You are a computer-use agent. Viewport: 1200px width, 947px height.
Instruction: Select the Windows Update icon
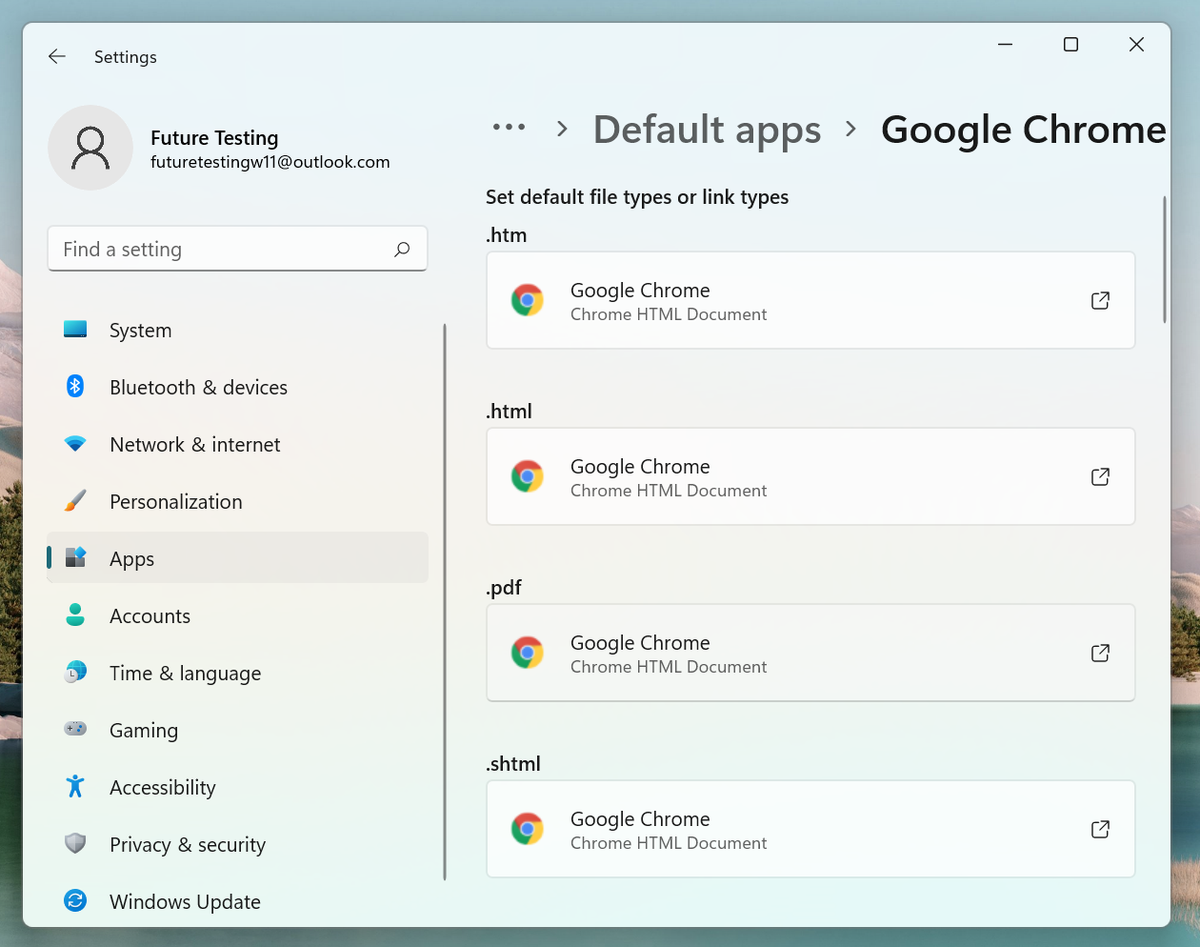click(x=75, y=901)
